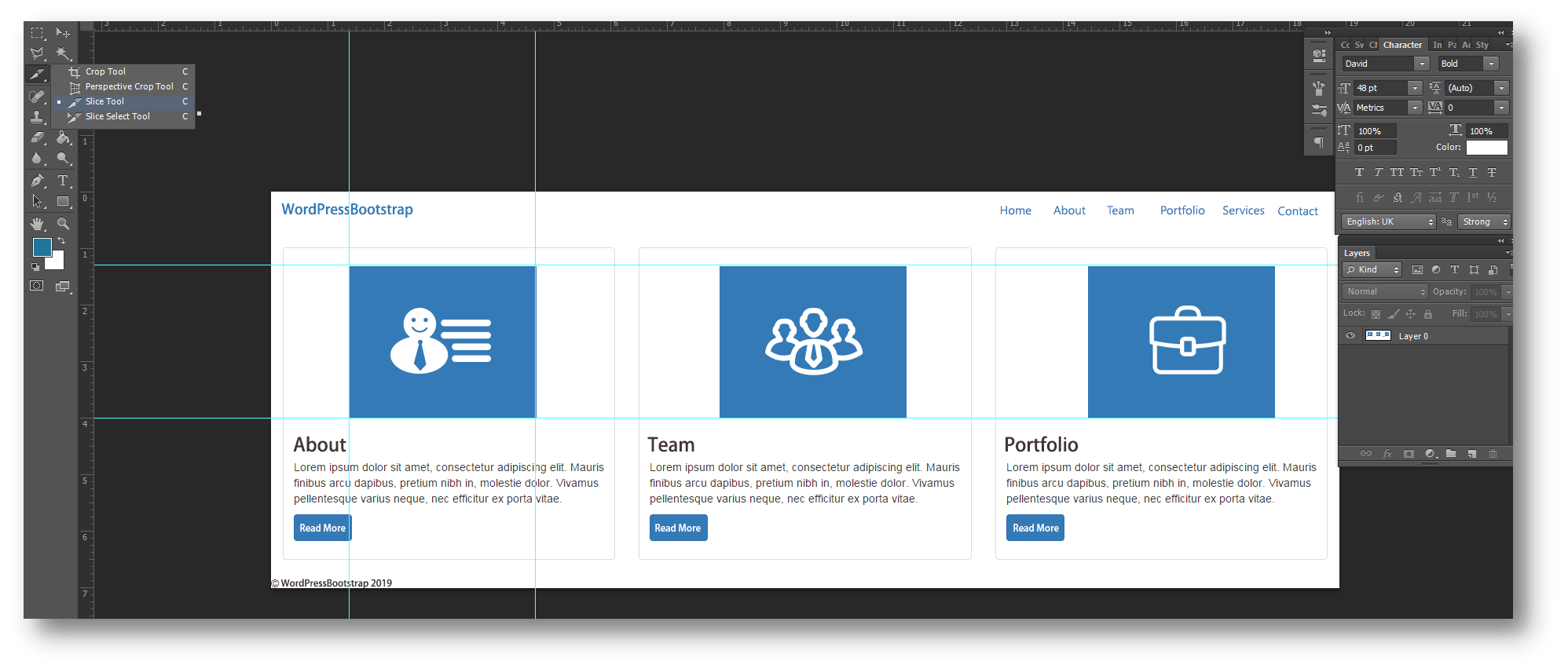Create a new layer
The image size is (1568, 669).
pyautogui.click(x=1472, y=454)
